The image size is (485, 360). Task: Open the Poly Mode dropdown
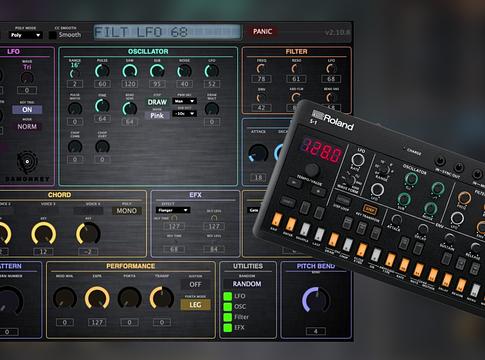(25, 35)
